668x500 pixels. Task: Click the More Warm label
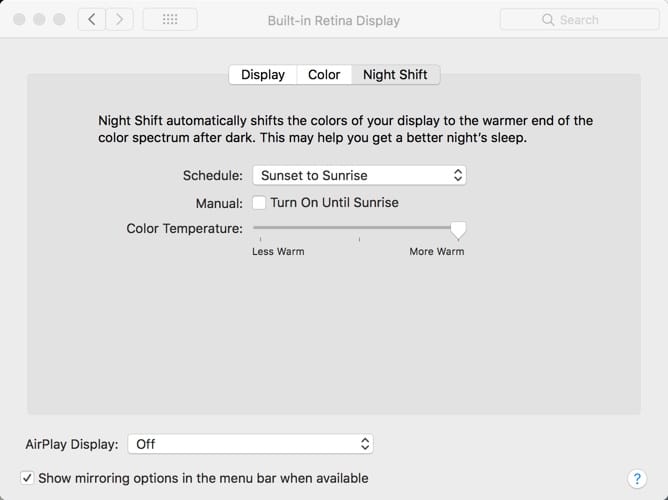pos(437,252)
